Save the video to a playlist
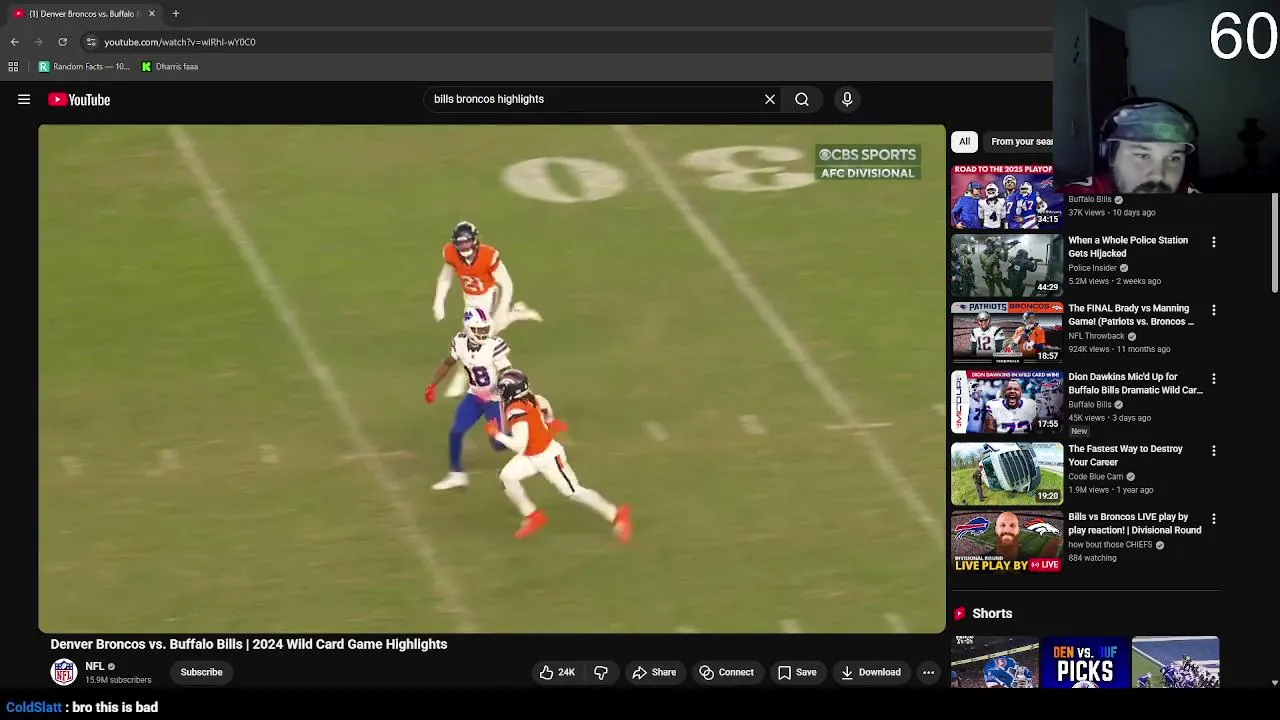 click(x=797, y=672)
